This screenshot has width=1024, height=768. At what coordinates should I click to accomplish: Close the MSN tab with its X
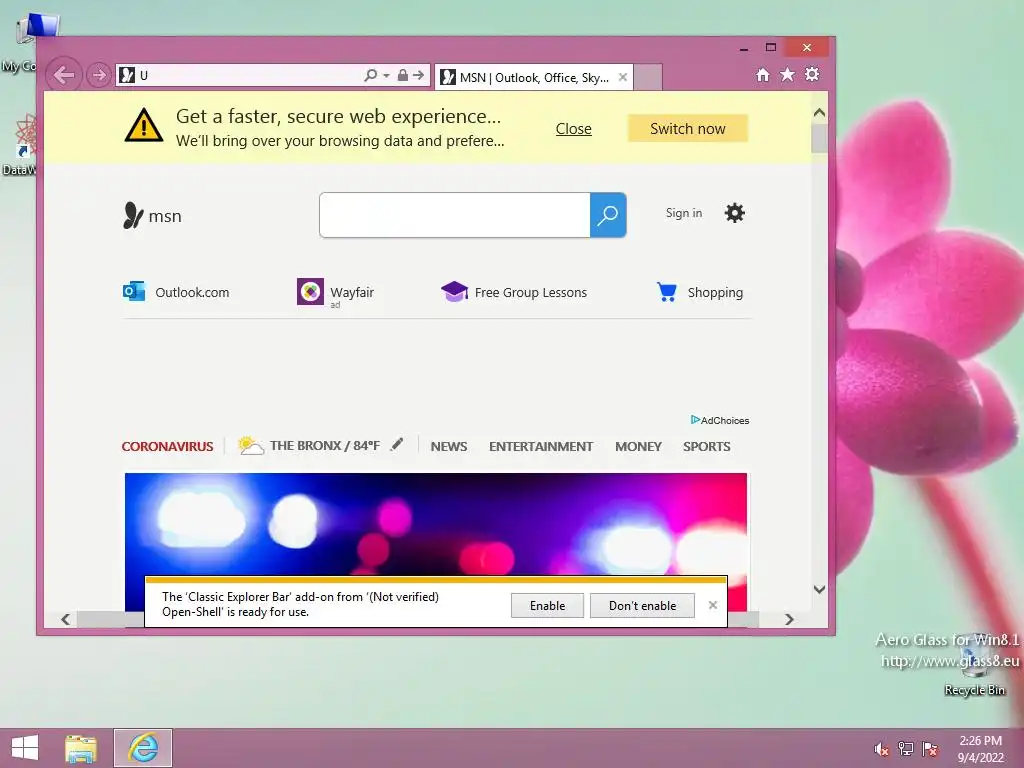click(x=623, y=77)
